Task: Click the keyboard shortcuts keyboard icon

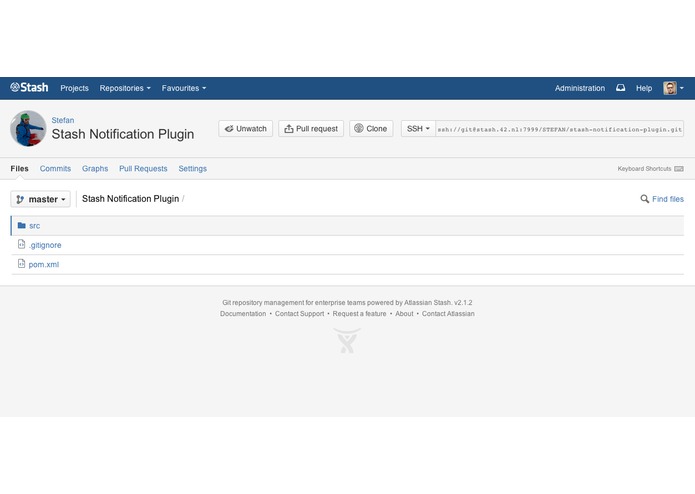Action: (679, 169)
